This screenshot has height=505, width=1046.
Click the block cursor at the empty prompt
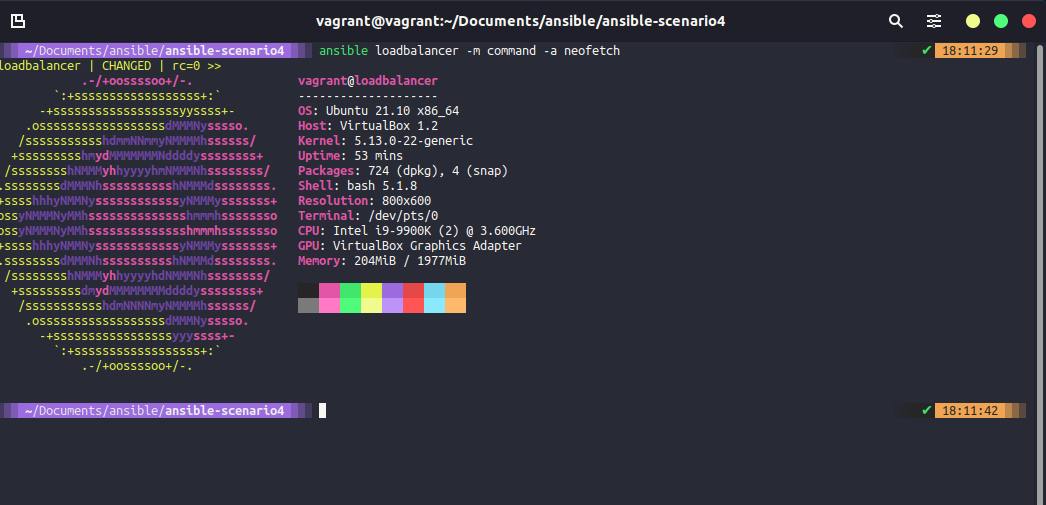pos(322,410)
